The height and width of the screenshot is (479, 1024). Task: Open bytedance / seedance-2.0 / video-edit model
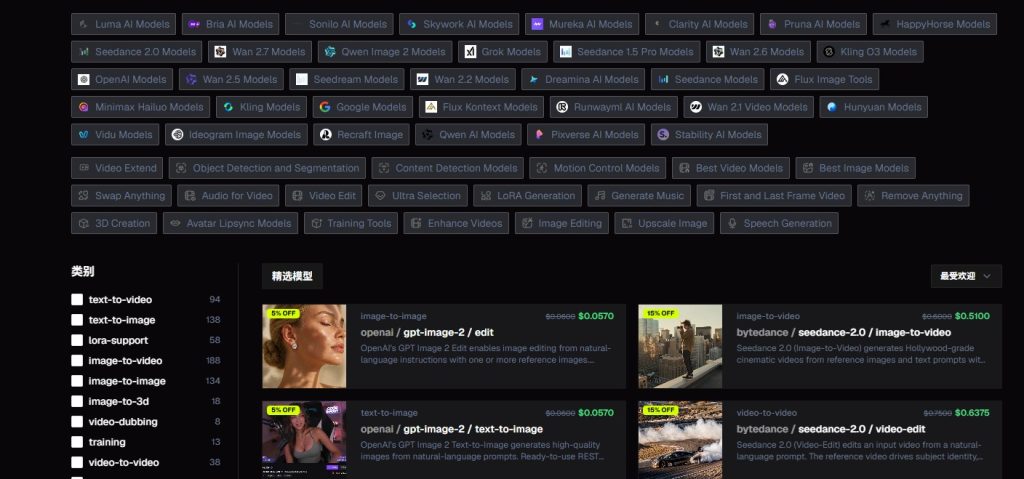[x=831, y=429]
